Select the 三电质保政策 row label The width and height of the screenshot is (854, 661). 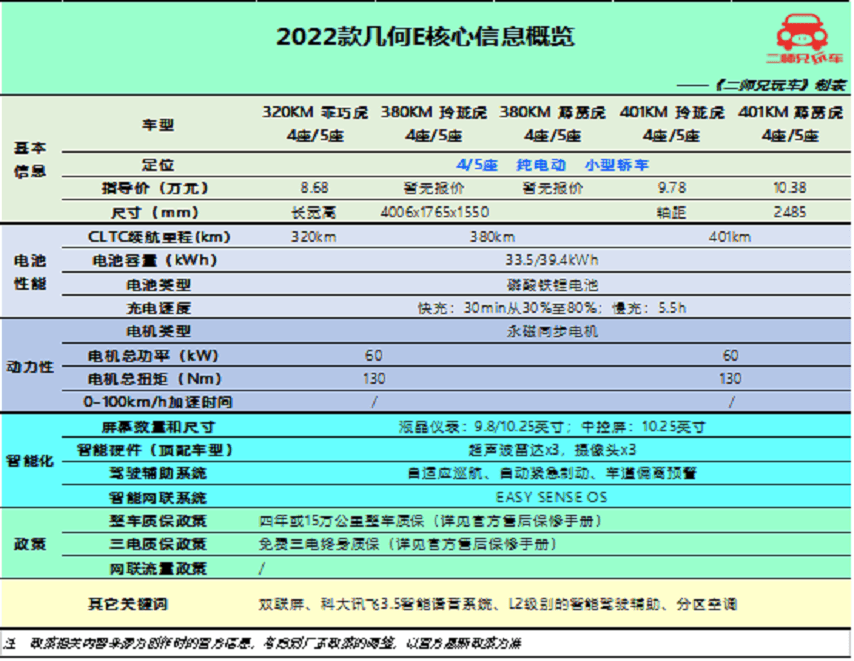(158, 544)
